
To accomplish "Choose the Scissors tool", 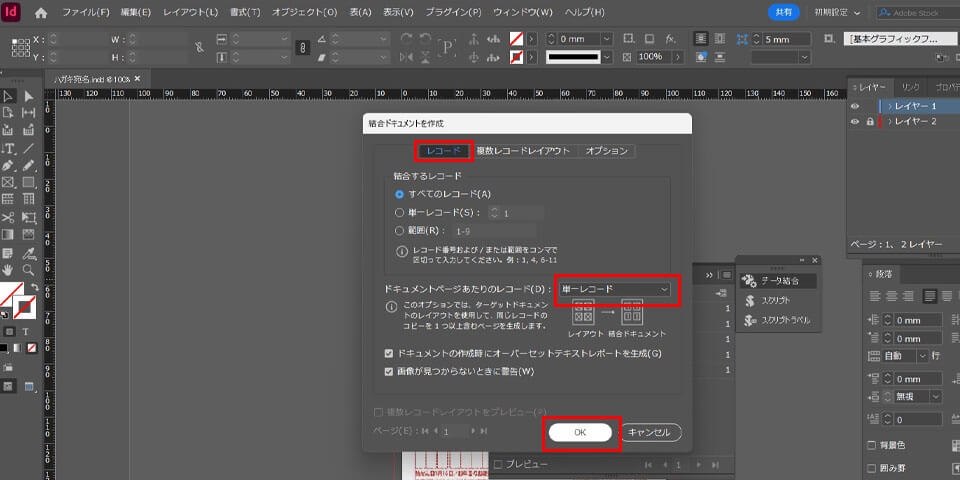I will (x=8, y=217).
